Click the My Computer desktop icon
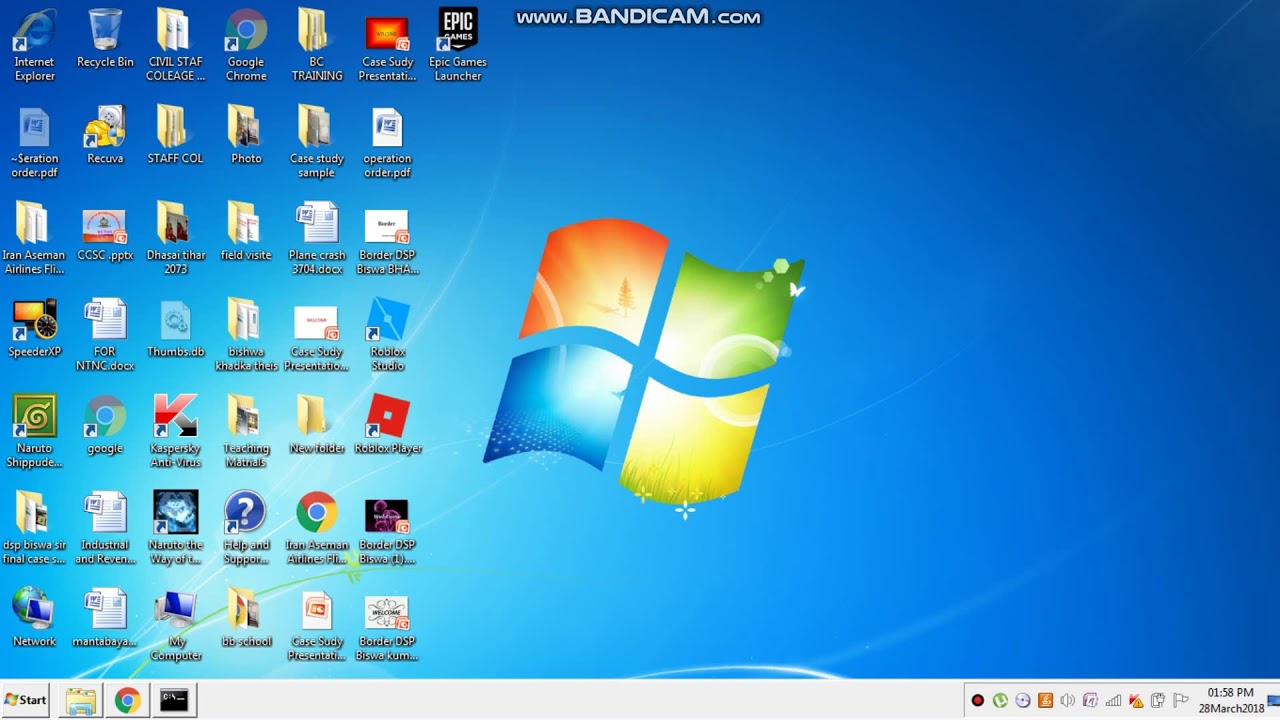 (175, 612)
